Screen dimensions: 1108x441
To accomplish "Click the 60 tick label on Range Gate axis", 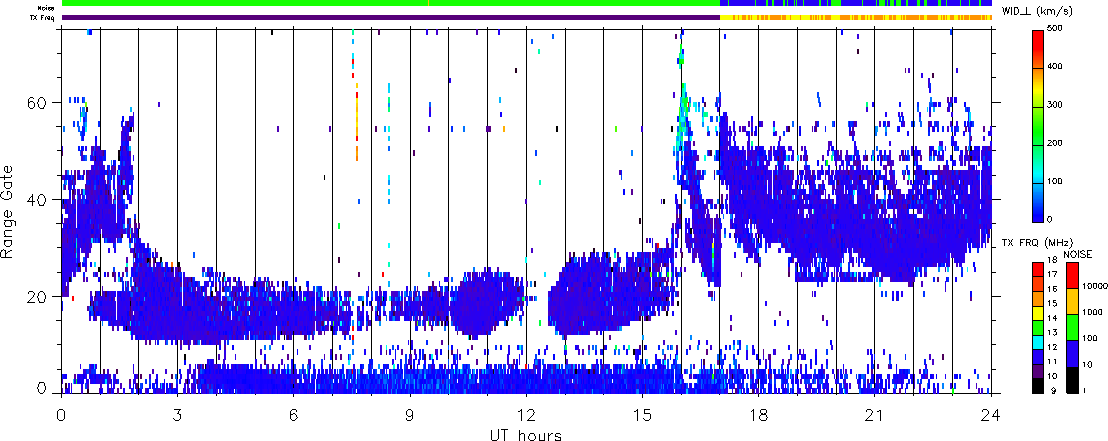I will (x=36, y=102).
